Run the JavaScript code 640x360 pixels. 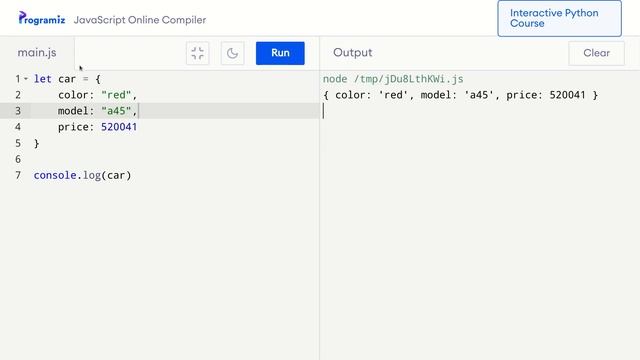pos(280,53)
